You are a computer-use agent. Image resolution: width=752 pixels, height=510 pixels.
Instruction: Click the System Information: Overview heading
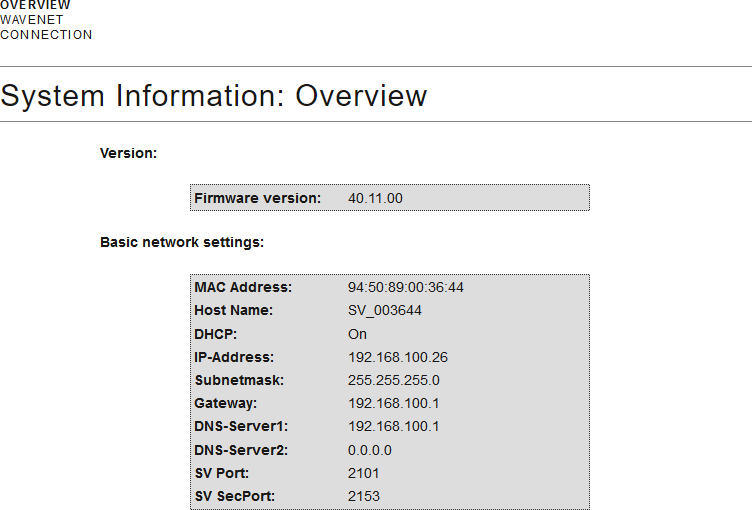[214, 95]
